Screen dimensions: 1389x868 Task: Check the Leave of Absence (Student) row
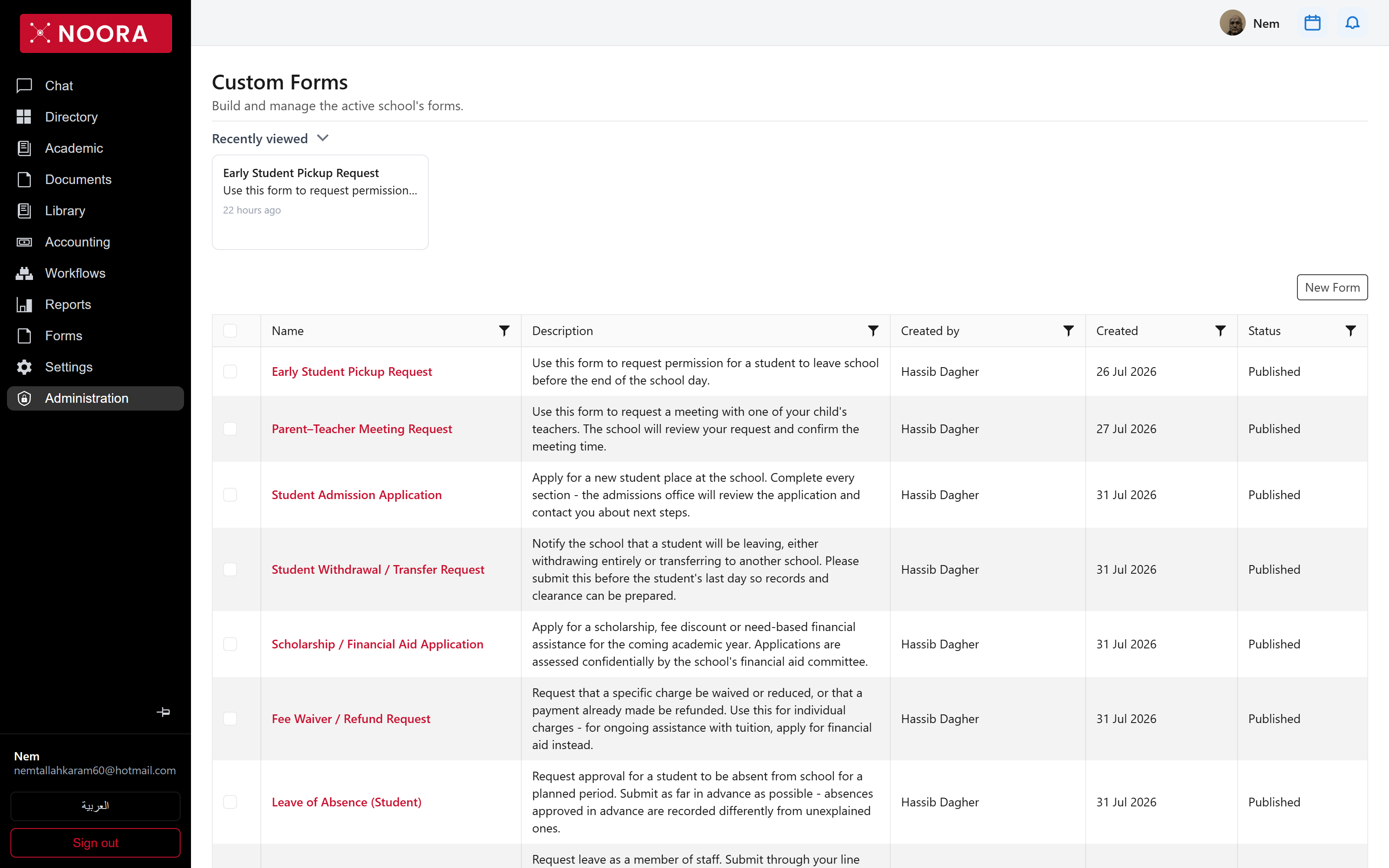(230, 802)
